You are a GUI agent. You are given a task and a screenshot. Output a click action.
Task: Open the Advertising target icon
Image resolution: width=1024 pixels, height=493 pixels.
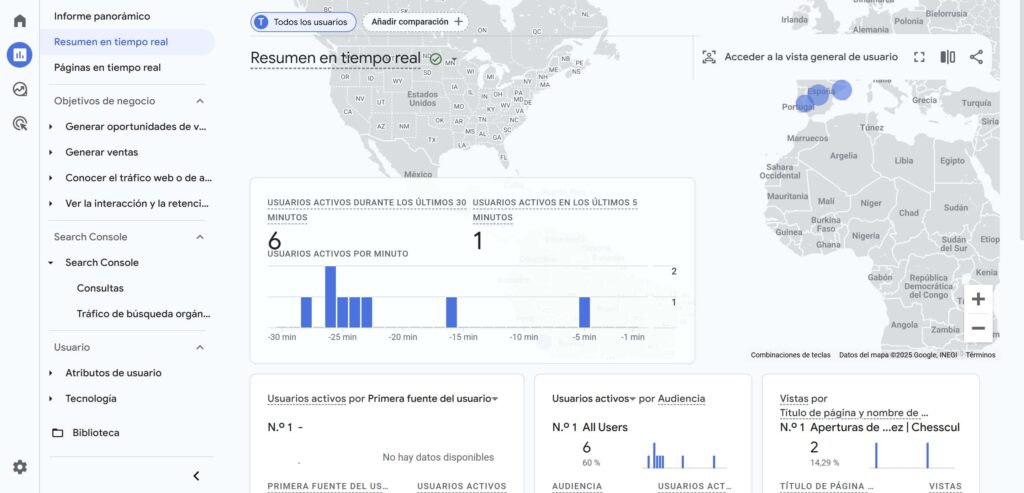[19, 124]
